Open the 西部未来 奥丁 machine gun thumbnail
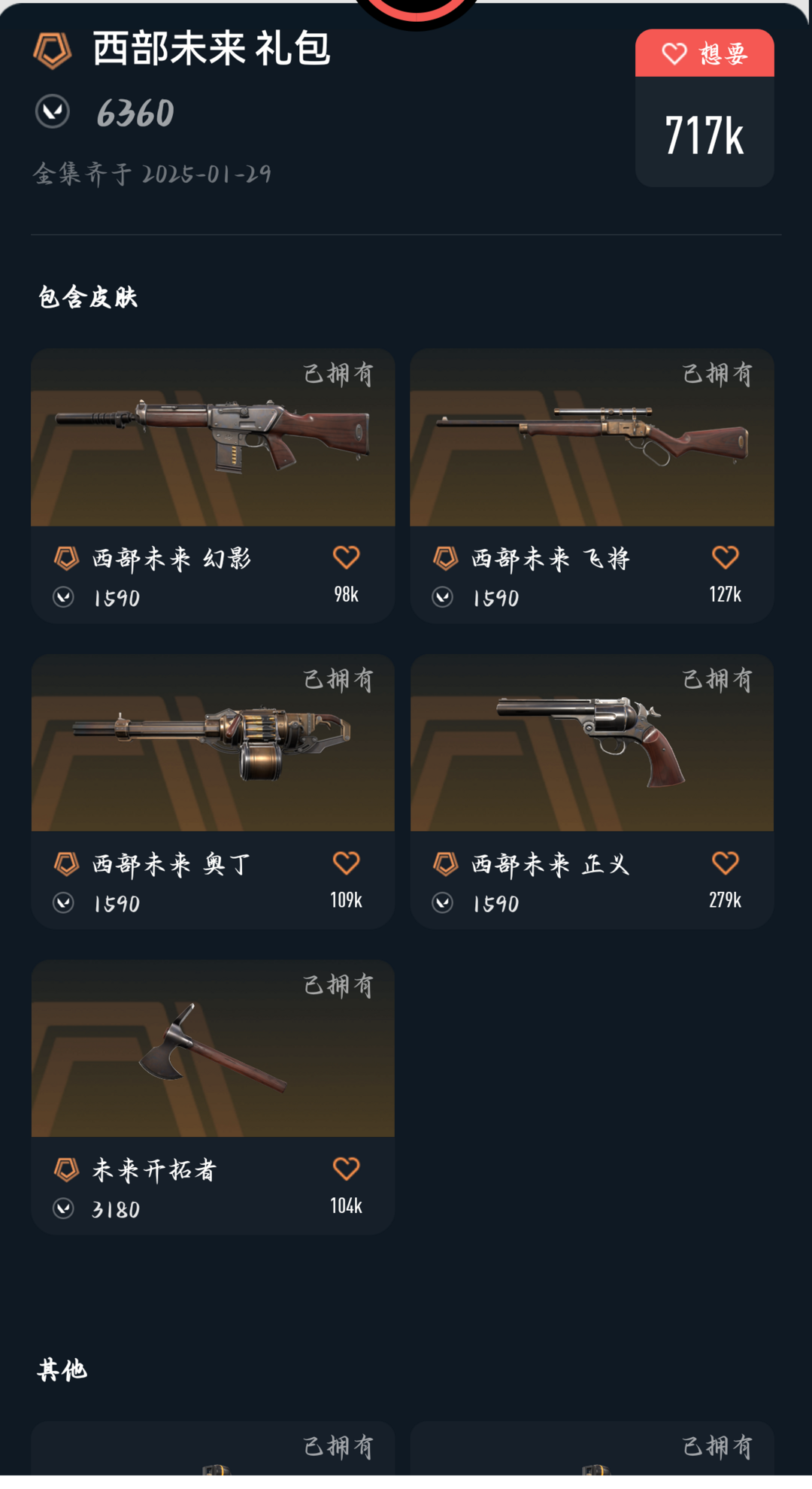The width and height of the screenshot is (812, 1489). pyautogui.click(x=213, y=743)
